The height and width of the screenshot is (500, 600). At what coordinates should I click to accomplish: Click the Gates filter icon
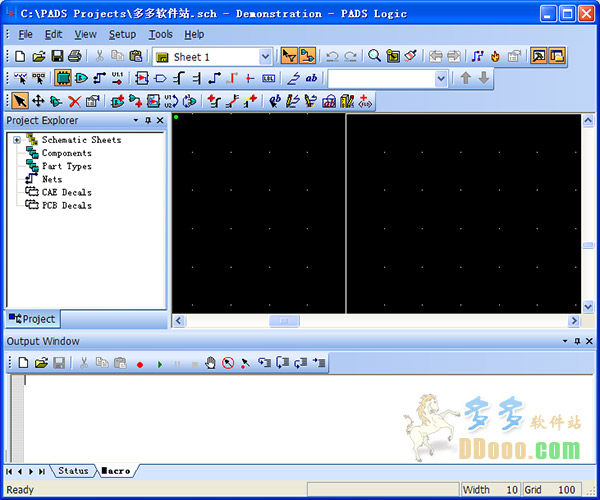[81, 78]
